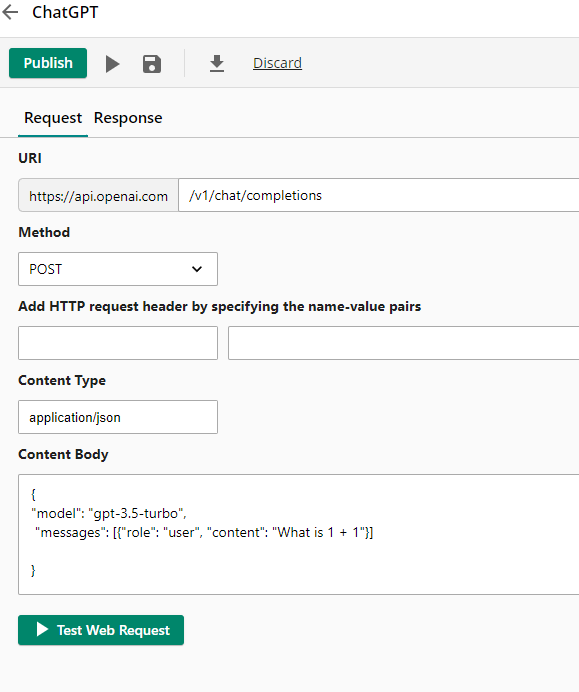Expand the POST method dropdown chevron

click(197, 269)
